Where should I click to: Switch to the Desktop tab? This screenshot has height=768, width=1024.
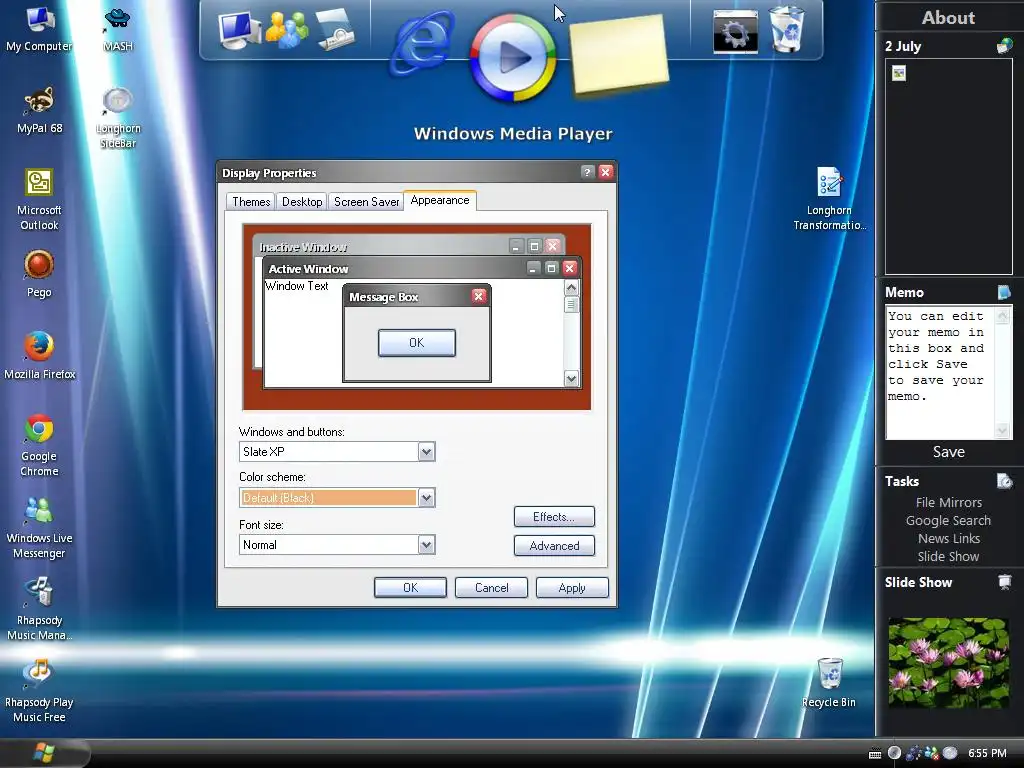[x=302, y=202]
